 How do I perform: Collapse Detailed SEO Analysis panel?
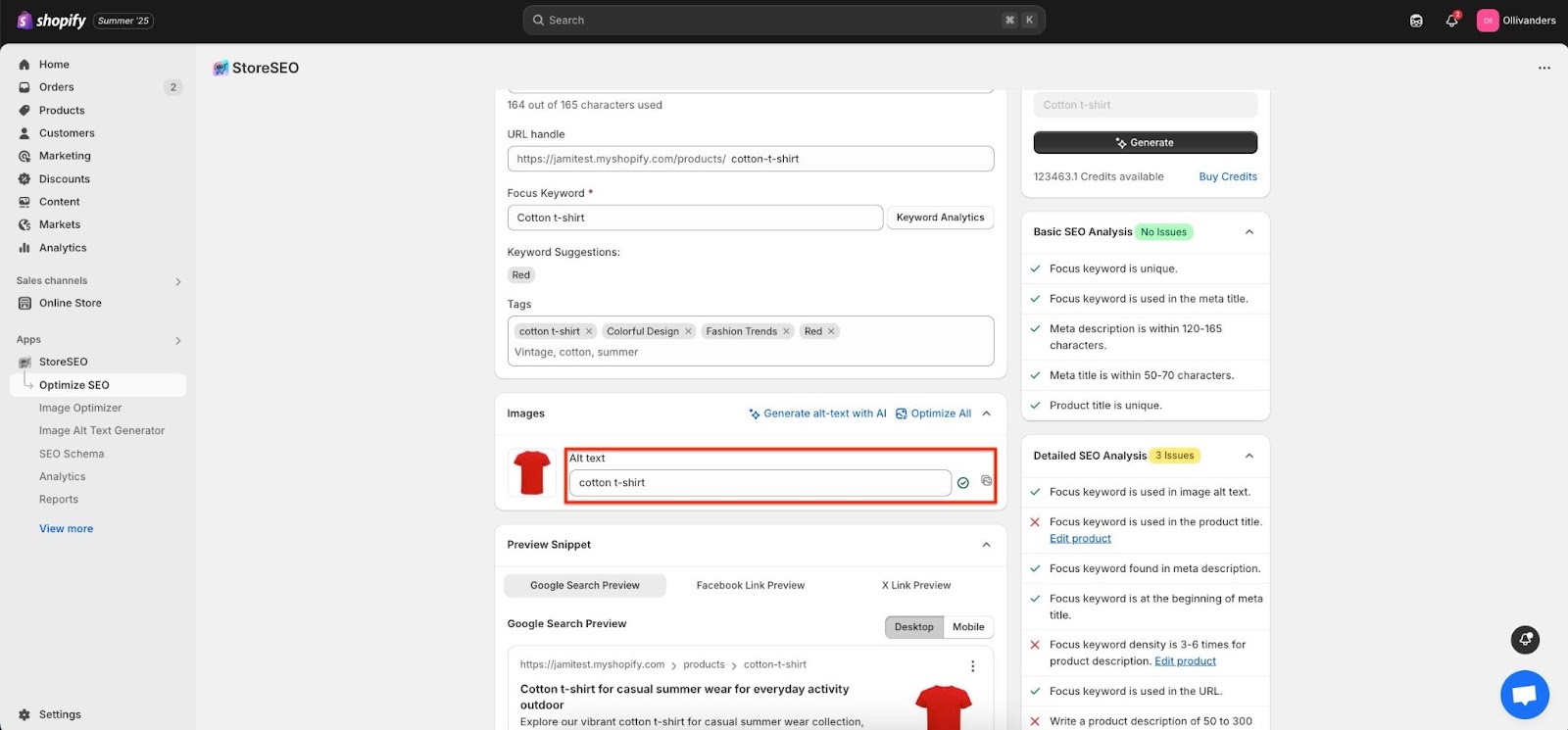[x=1249, y=456]
